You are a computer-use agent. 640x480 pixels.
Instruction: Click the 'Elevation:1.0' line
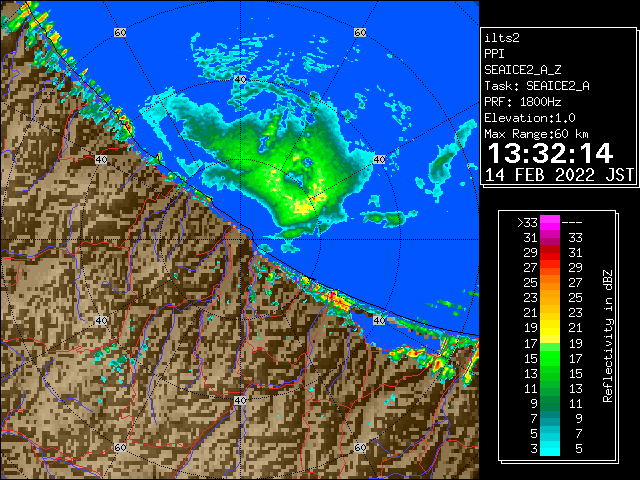coord(530,118)
